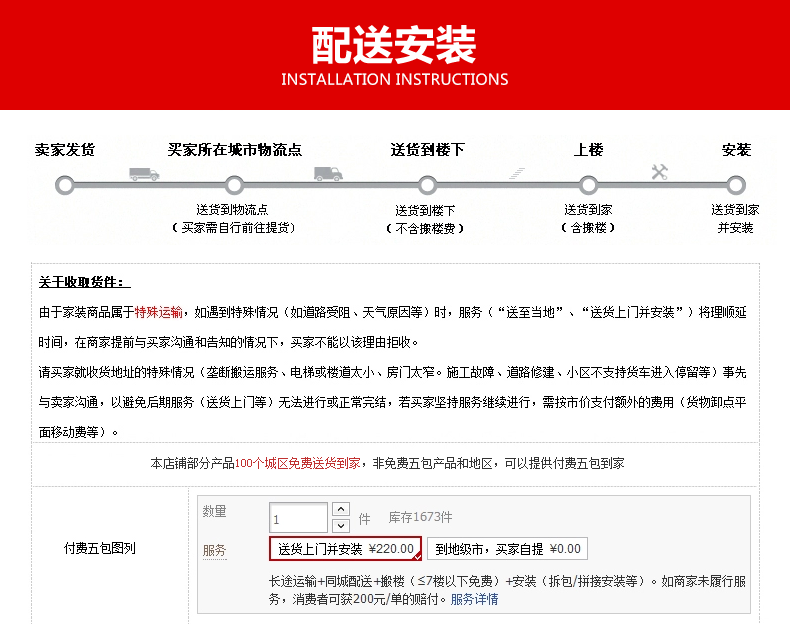This screenshot has height=624, width=790.
Task: Click the 关于收取货件 heading
Action: (x=81, y=282)
